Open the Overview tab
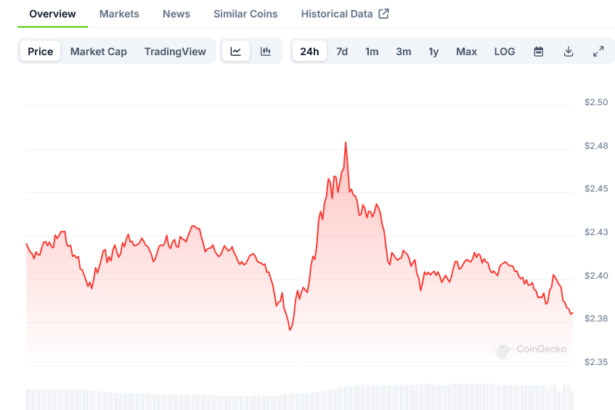The height and width of the screenshot is (410, 615). point(52,14)
